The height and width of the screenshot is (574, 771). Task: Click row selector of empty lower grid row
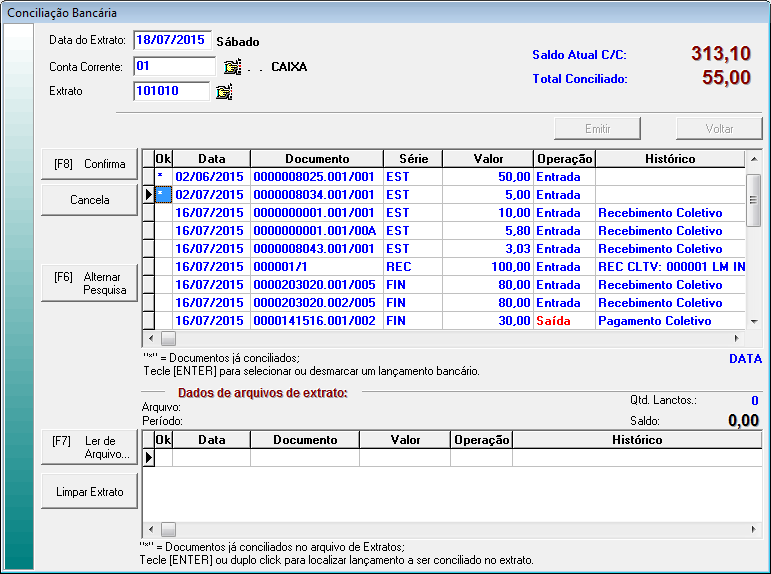point(148,457)
